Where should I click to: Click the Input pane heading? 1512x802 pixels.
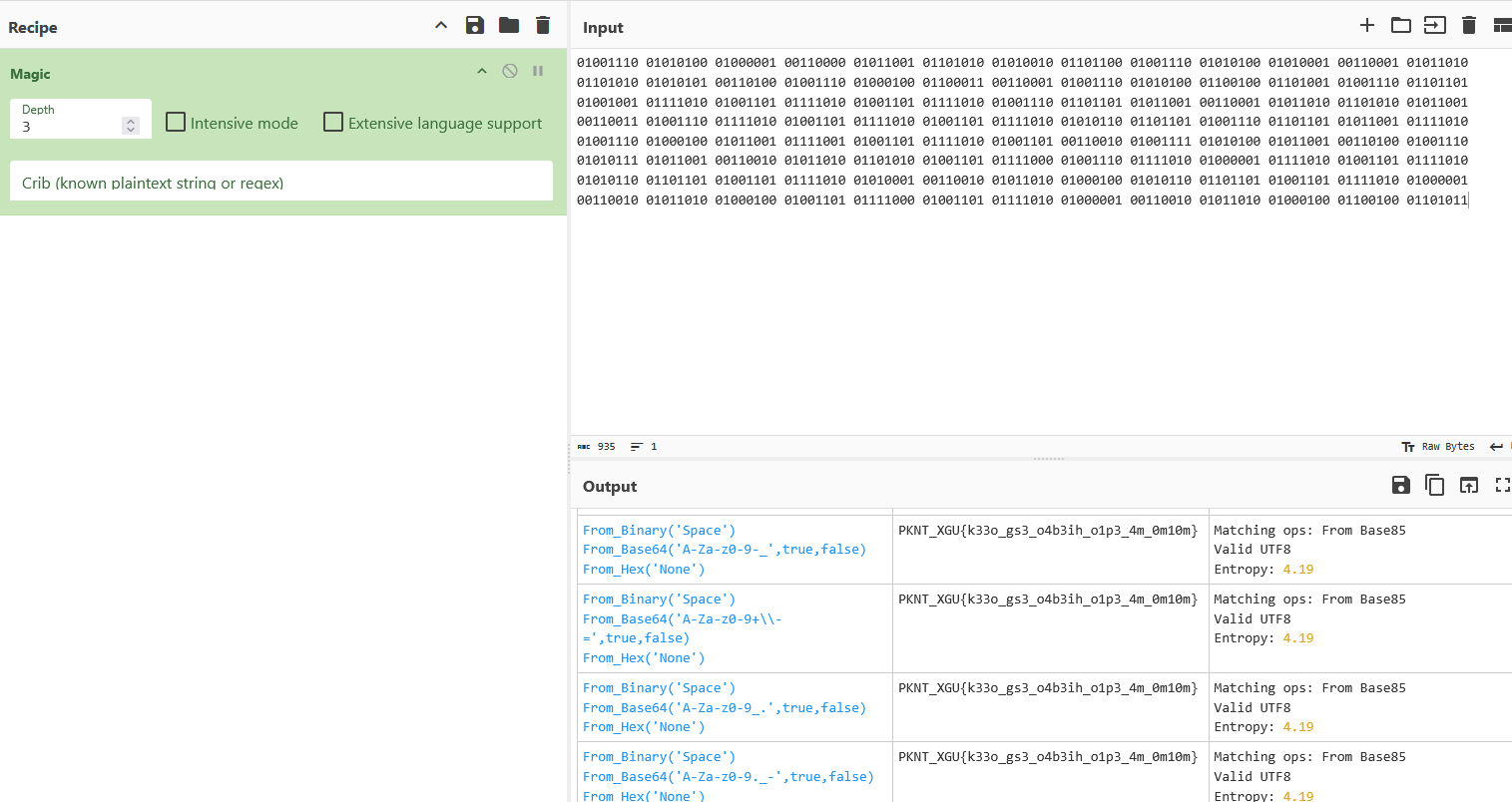[x=603, y=28]
